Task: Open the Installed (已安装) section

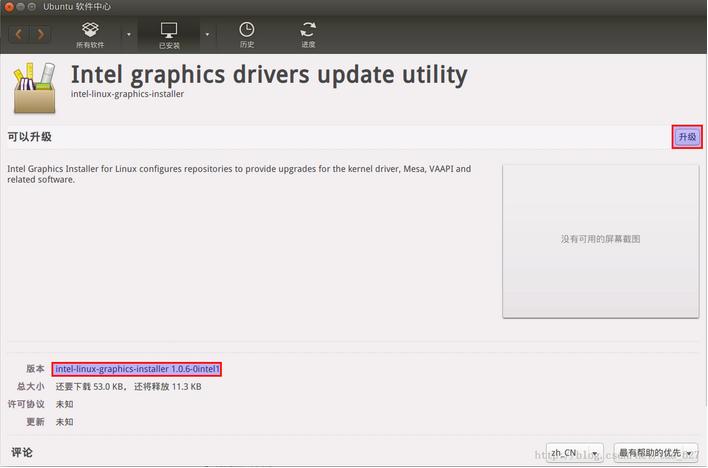Action: click(x=169, y=35)
